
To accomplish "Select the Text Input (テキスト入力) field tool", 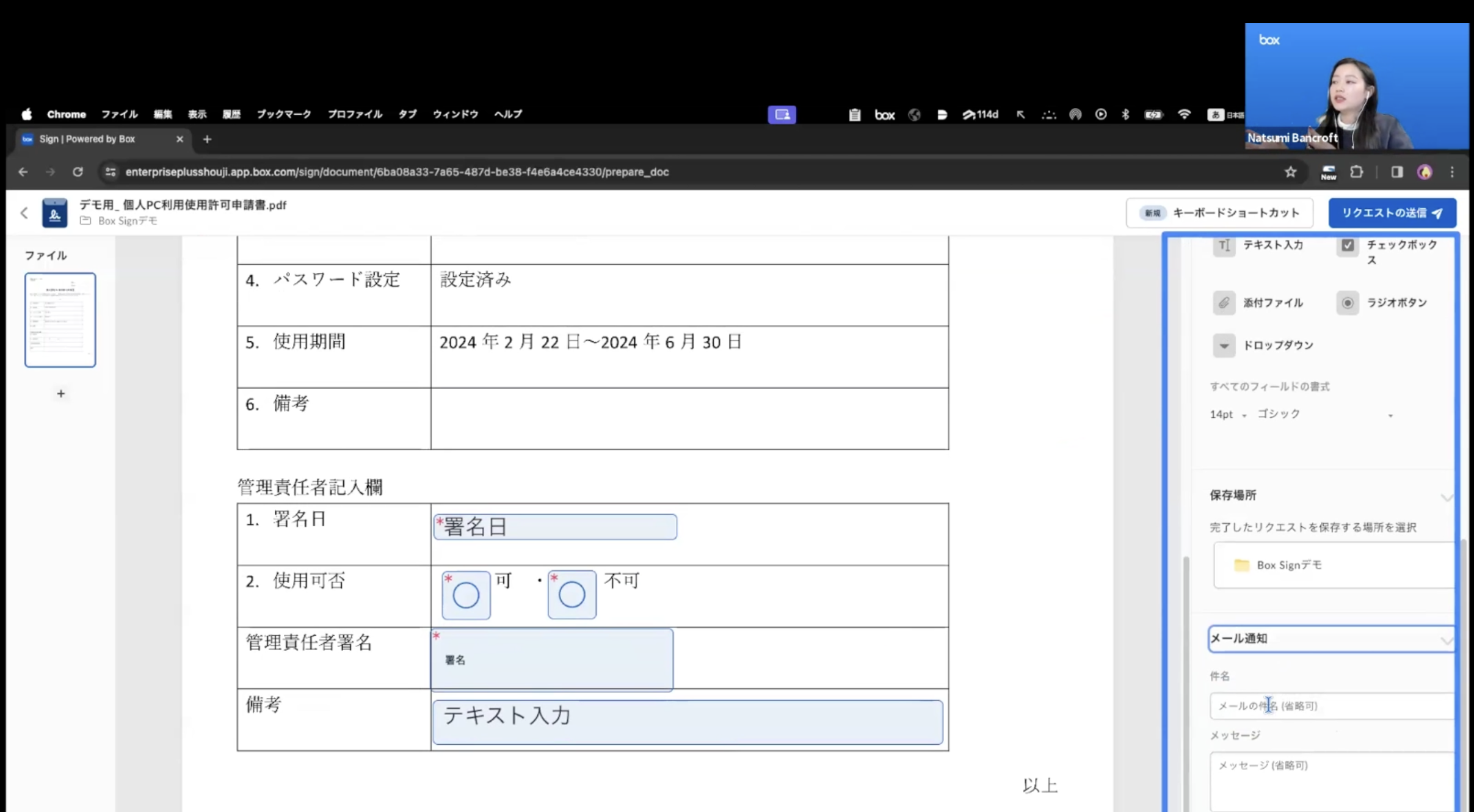I will tap(1259, 245).
